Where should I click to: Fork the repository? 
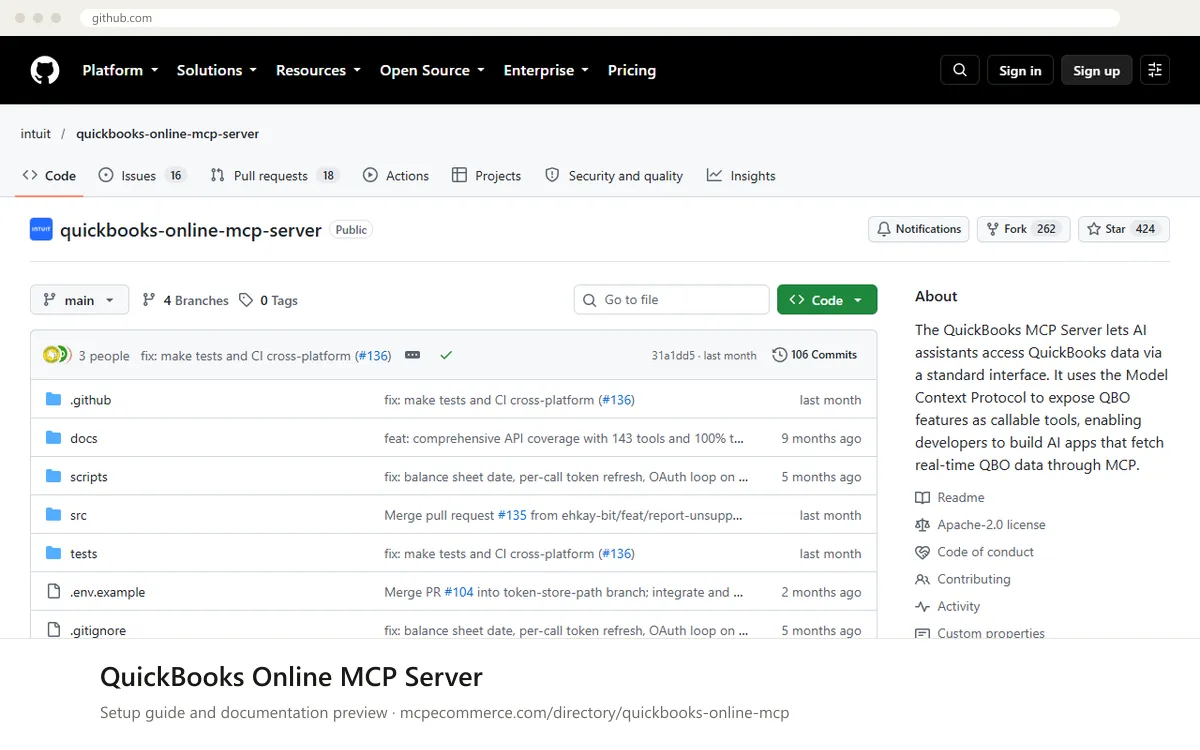point(1024,229)
